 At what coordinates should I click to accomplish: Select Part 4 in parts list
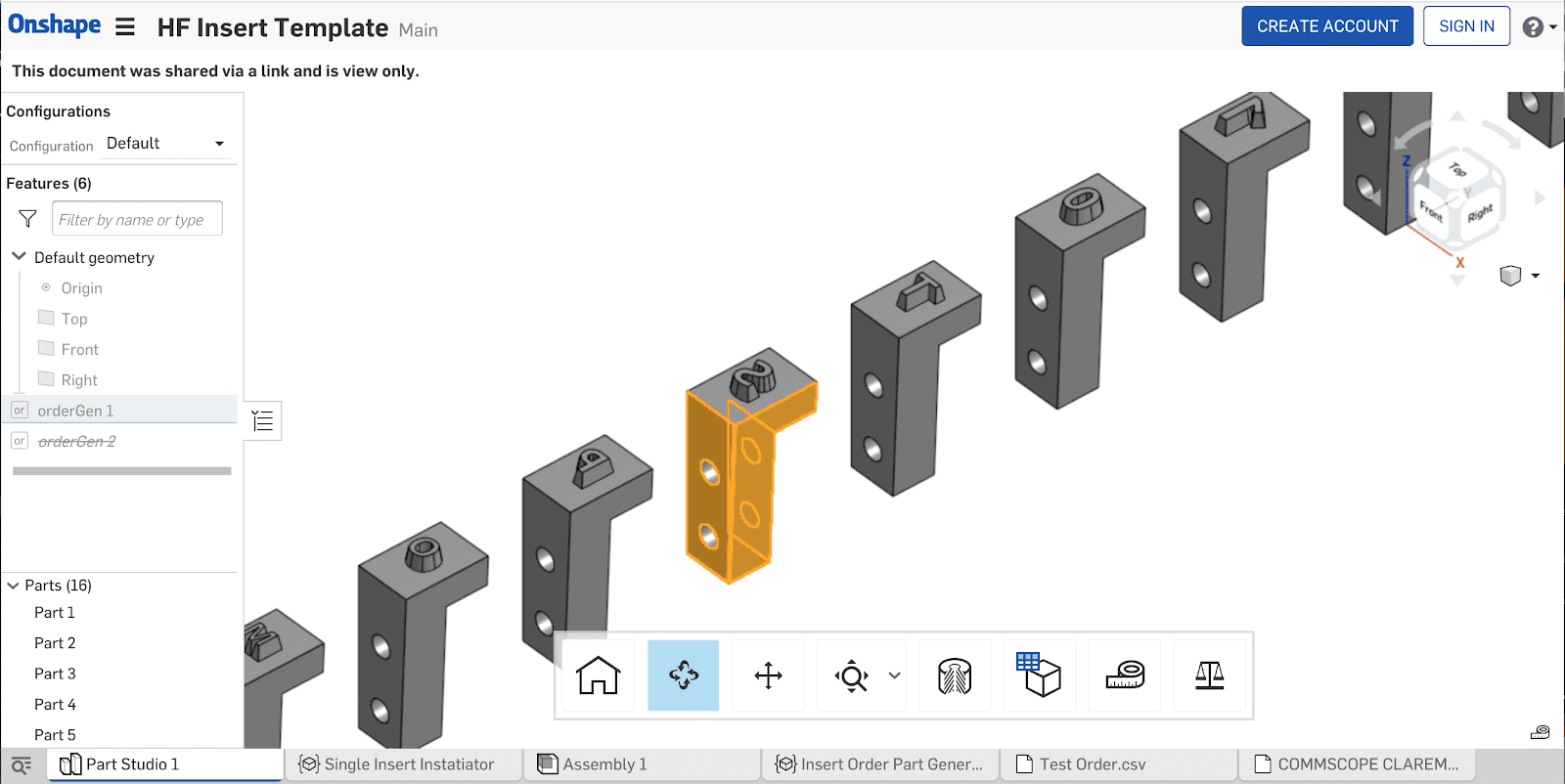pyautogui.click(x=55, y=705)
